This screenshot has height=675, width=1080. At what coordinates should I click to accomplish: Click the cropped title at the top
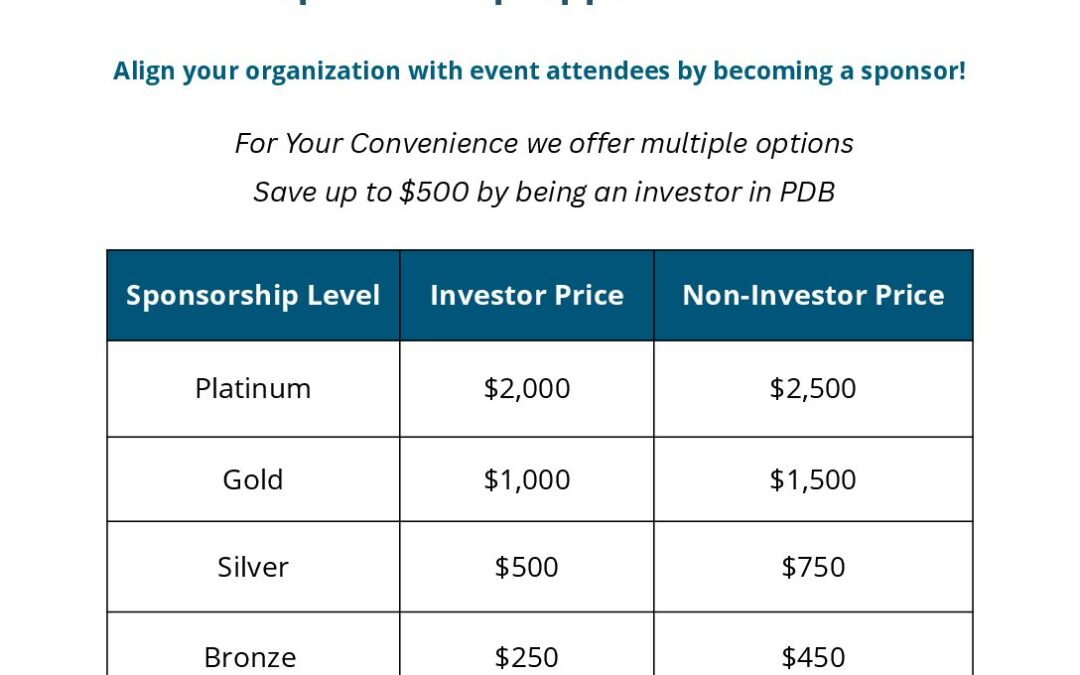click(539, 4)
